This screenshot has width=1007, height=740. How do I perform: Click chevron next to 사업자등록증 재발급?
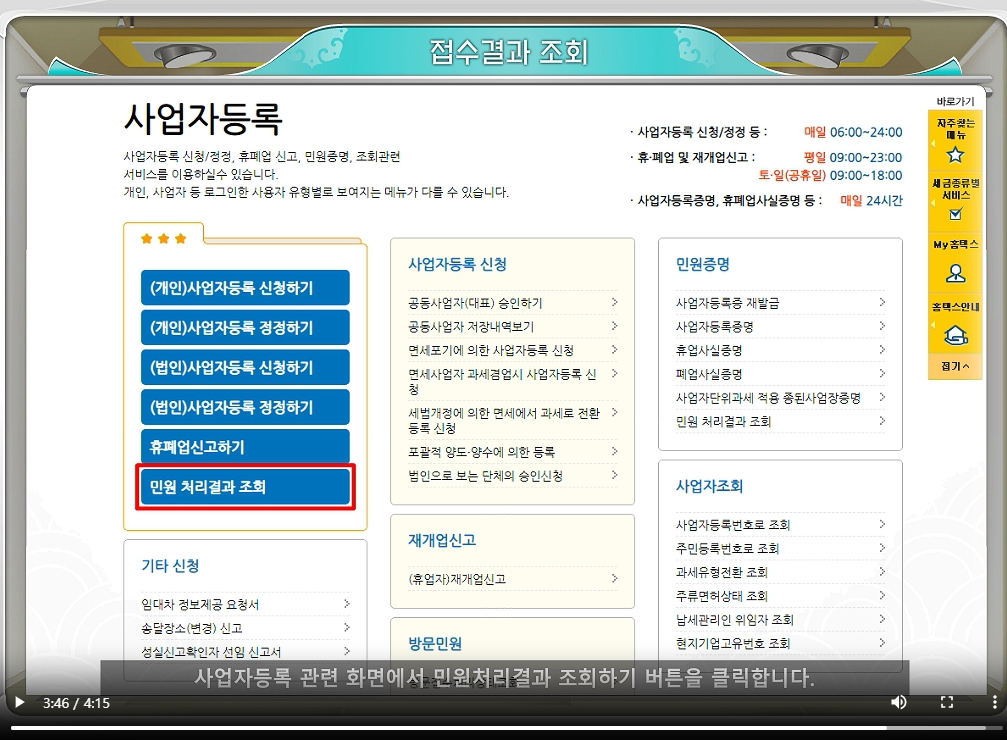click(882, 302)
